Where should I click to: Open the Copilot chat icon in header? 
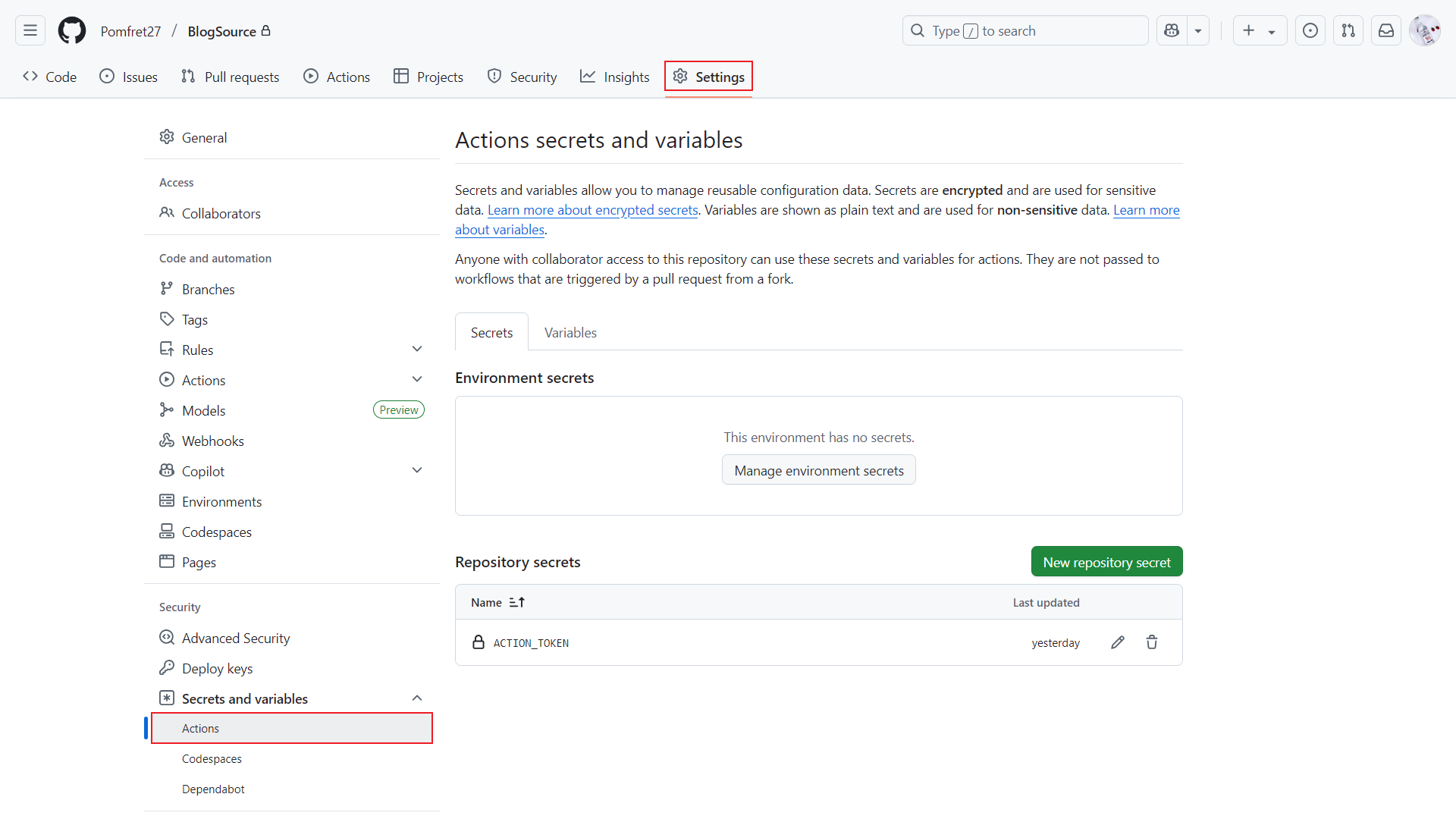point(1172,31)
